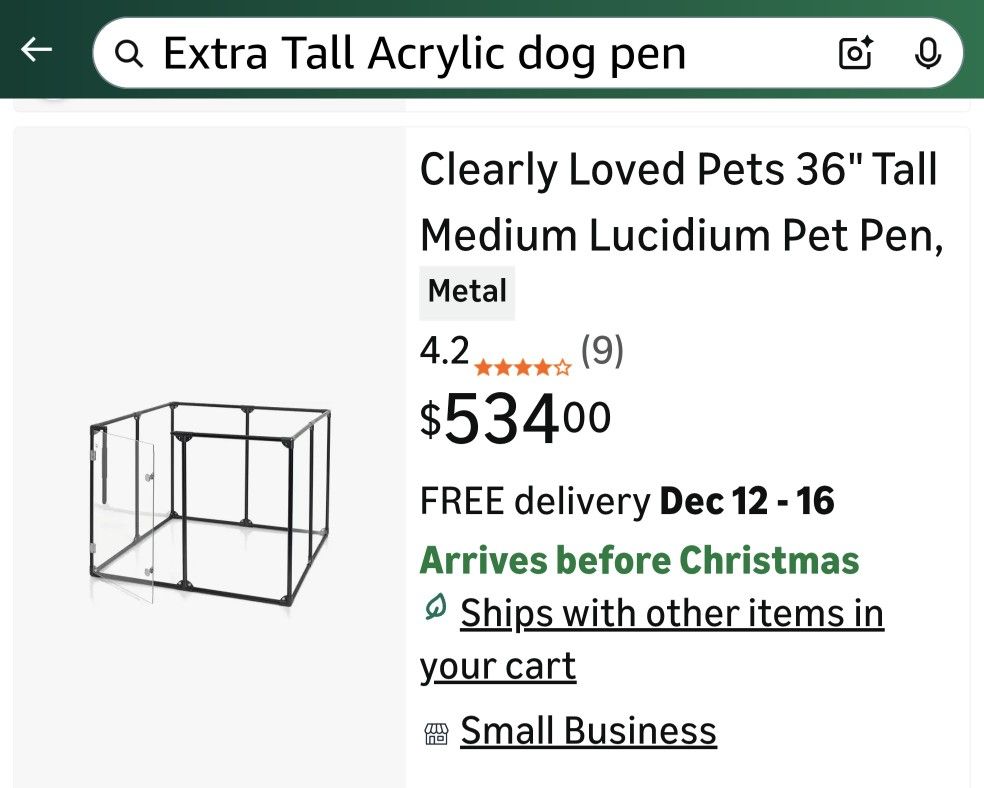The width and height of the screenshot is (984, 788).
Task: Select the Metal material badge
Action: click(x=467, y=292)
